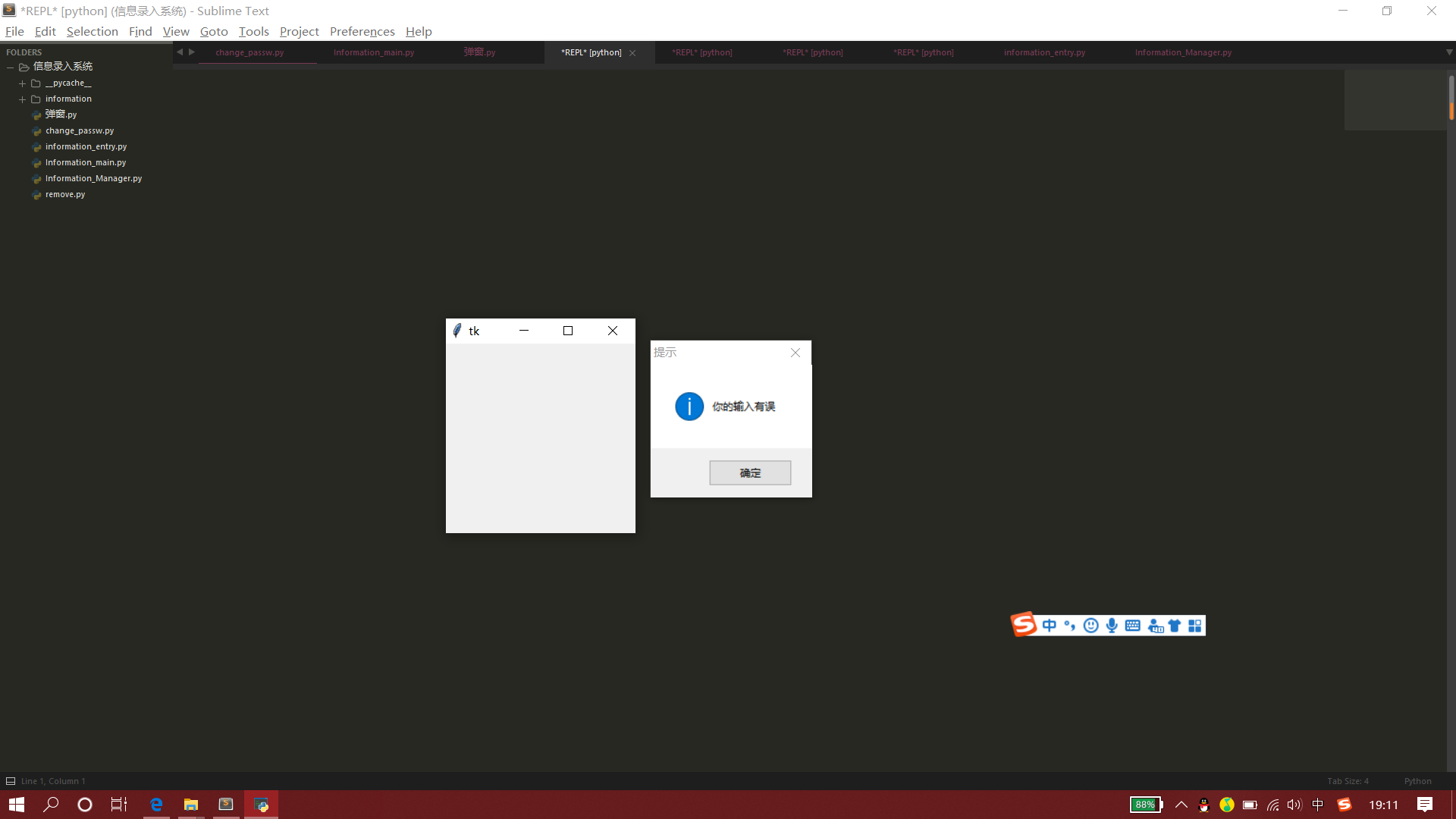The width and height of the screenshot is (1456, 819).
Task: Open Microsoft Edge from the taskbar
Action: pyautogui.click(x=156, y=805)
